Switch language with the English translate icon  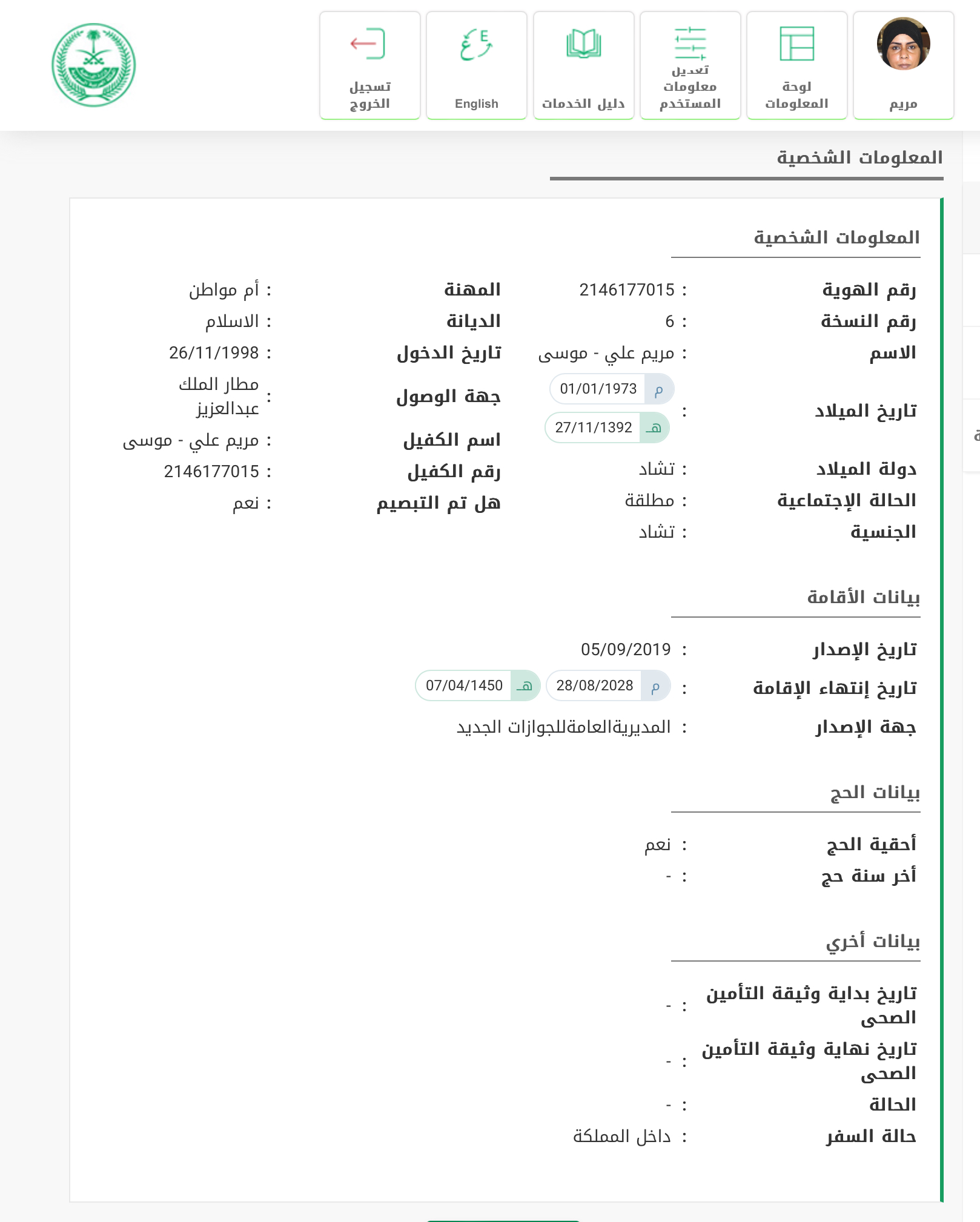(477, 44)
